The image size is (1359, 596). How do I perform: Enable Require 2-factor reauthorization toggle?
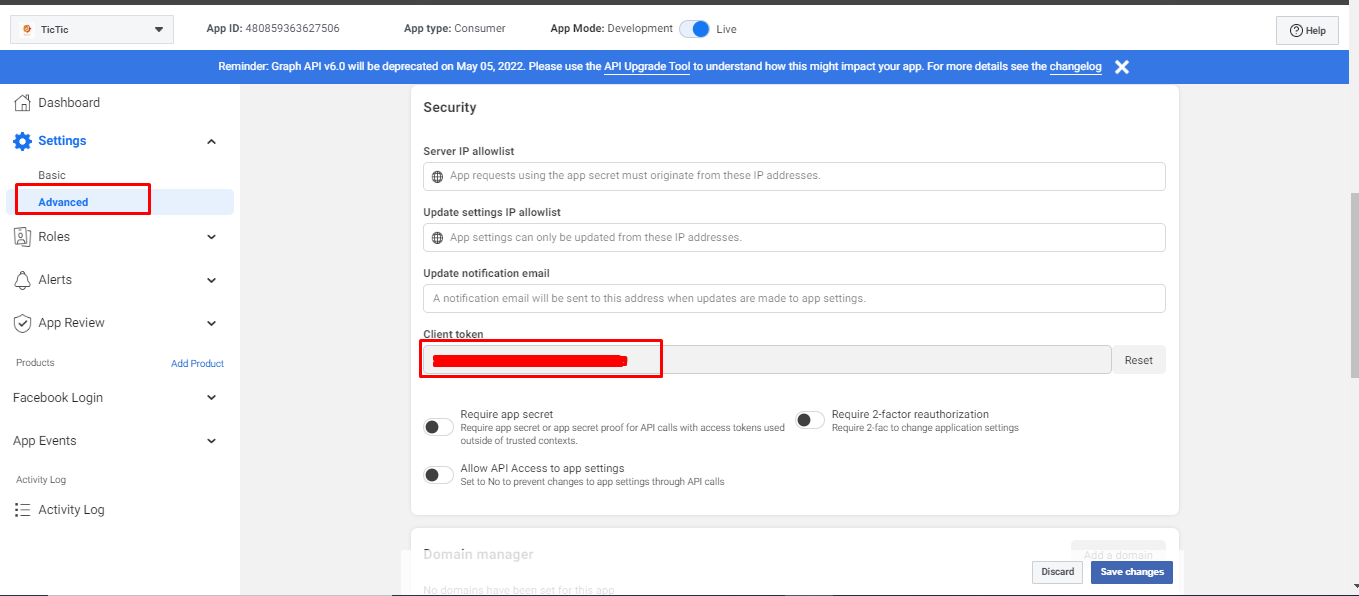[810, 420]
